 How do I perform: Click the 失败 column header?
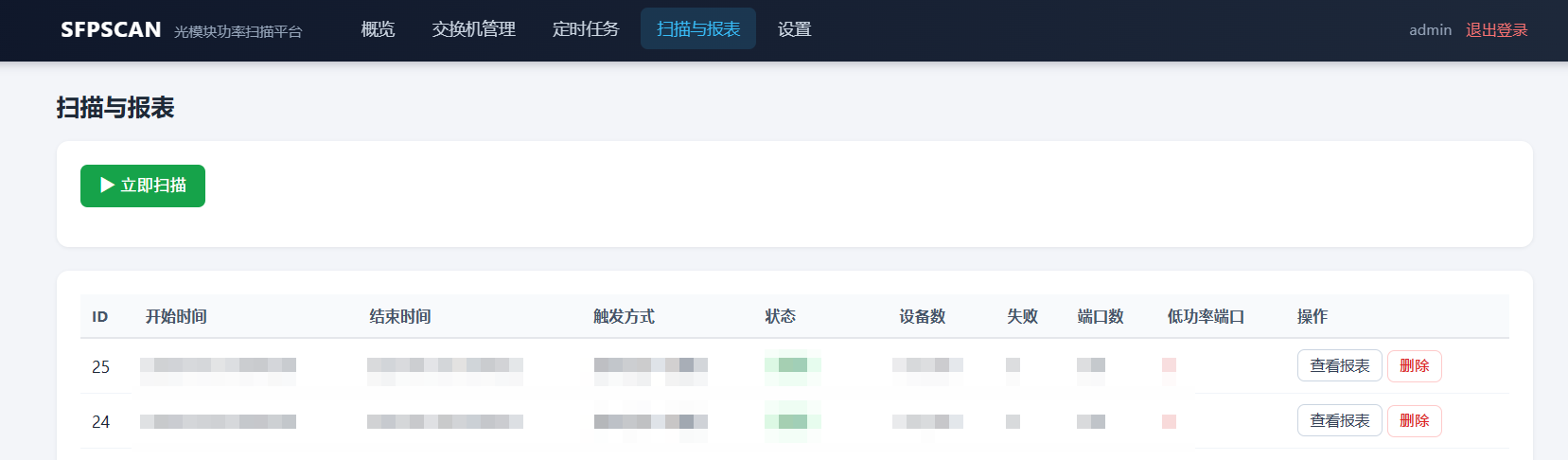click(1022, 317)
